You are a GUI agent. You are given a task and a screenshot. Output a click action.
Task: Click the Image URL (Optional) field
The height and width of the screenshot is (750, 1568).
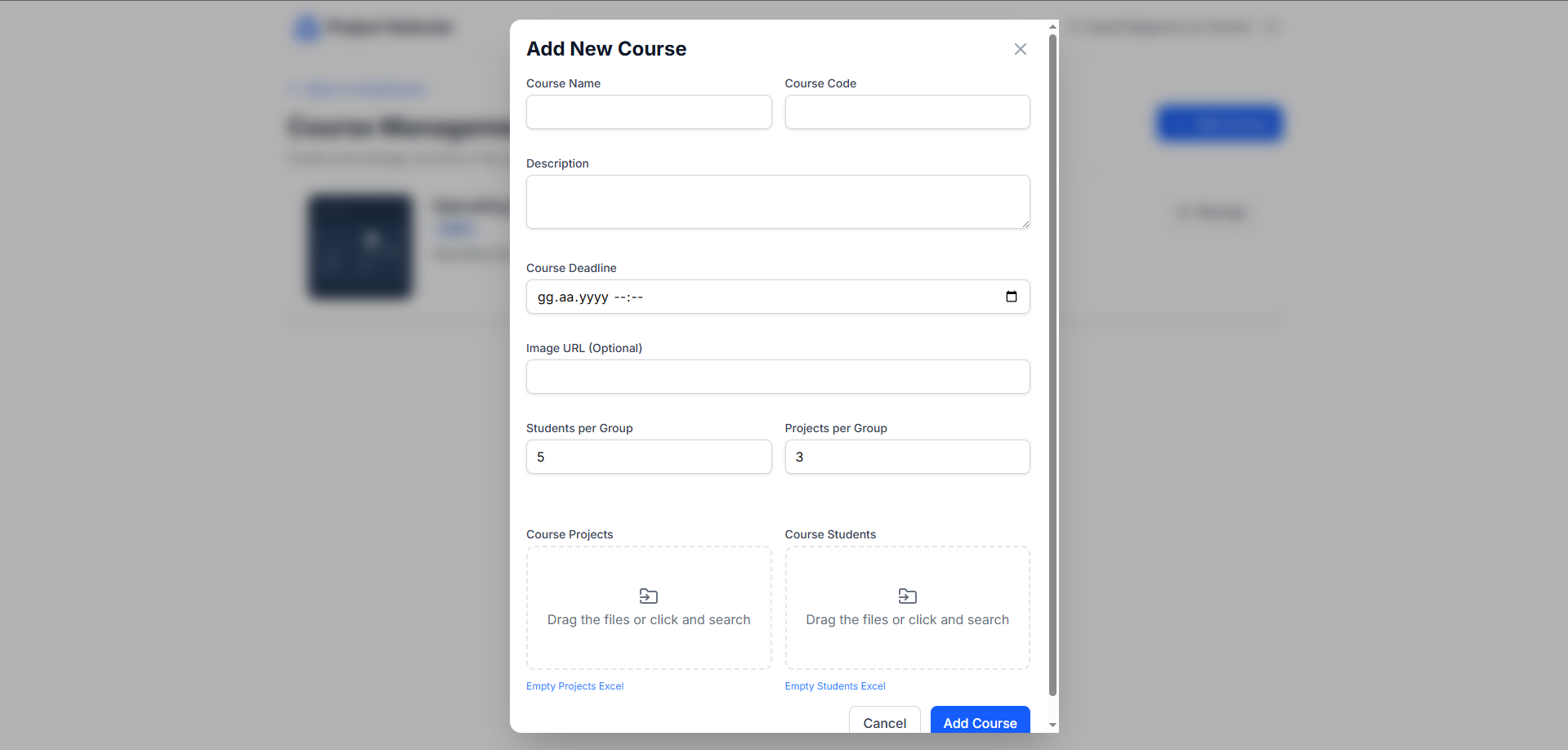coord(778,377)
